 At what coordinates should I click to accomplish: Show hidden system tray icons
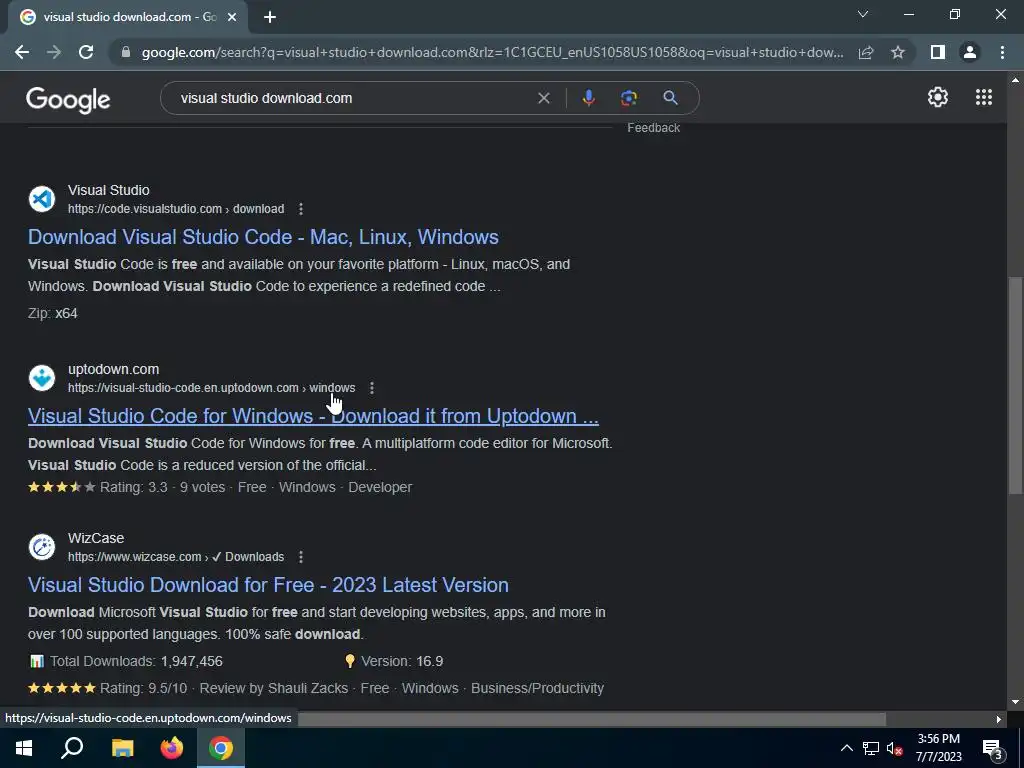click(846, 748)
